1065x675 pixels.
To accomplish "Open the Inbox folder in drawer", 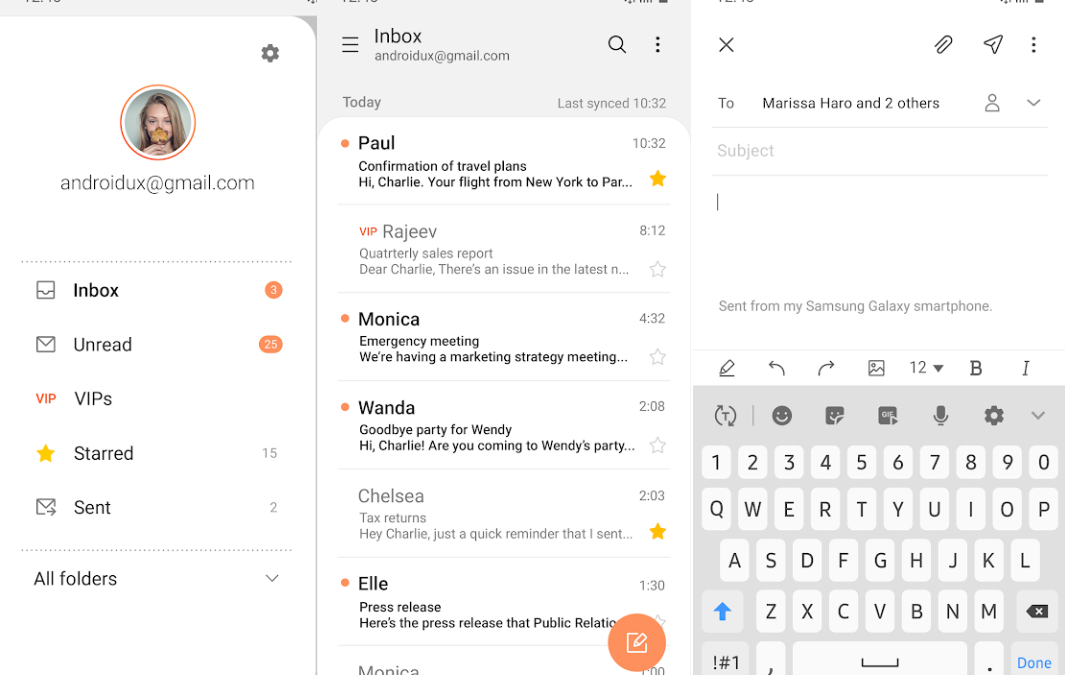I will (158, 290).
